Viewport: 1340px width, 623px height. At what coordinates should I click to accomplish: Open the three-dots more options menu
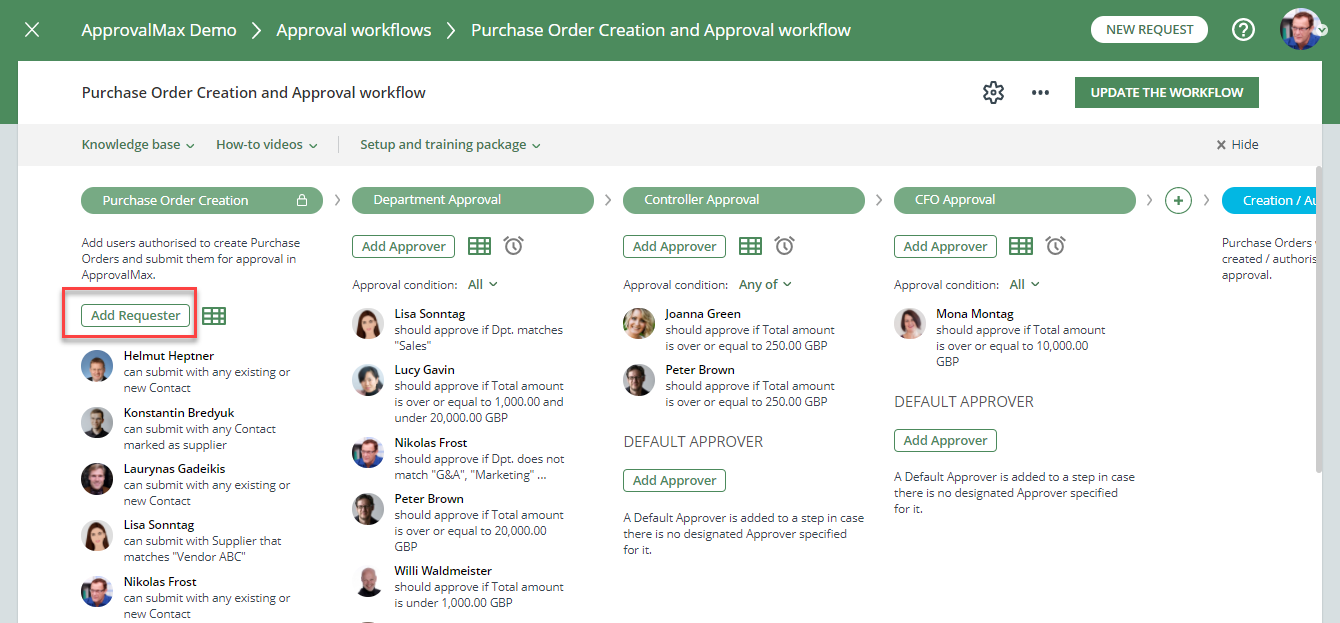pos(1041,93)
